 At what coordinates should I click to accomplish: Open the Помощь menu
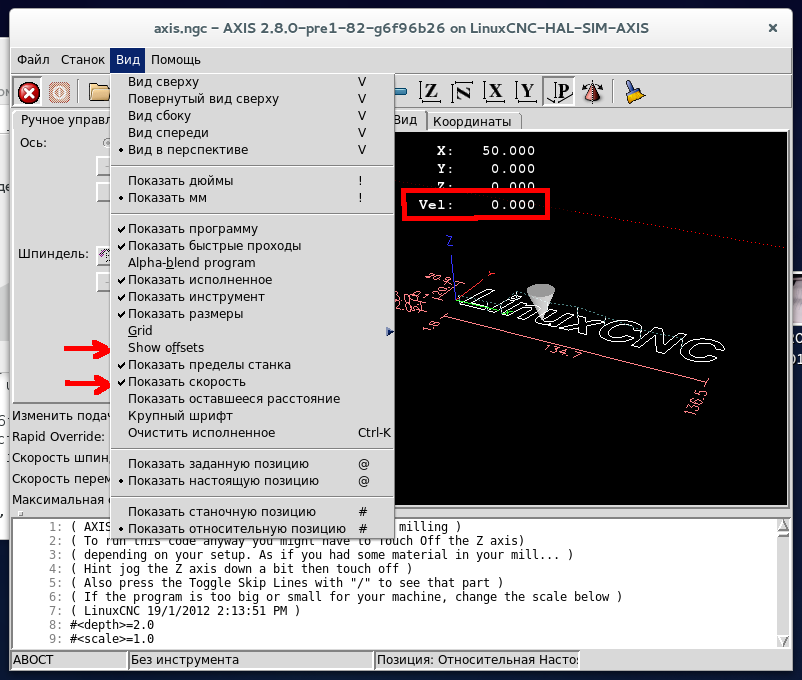point(175,60)
